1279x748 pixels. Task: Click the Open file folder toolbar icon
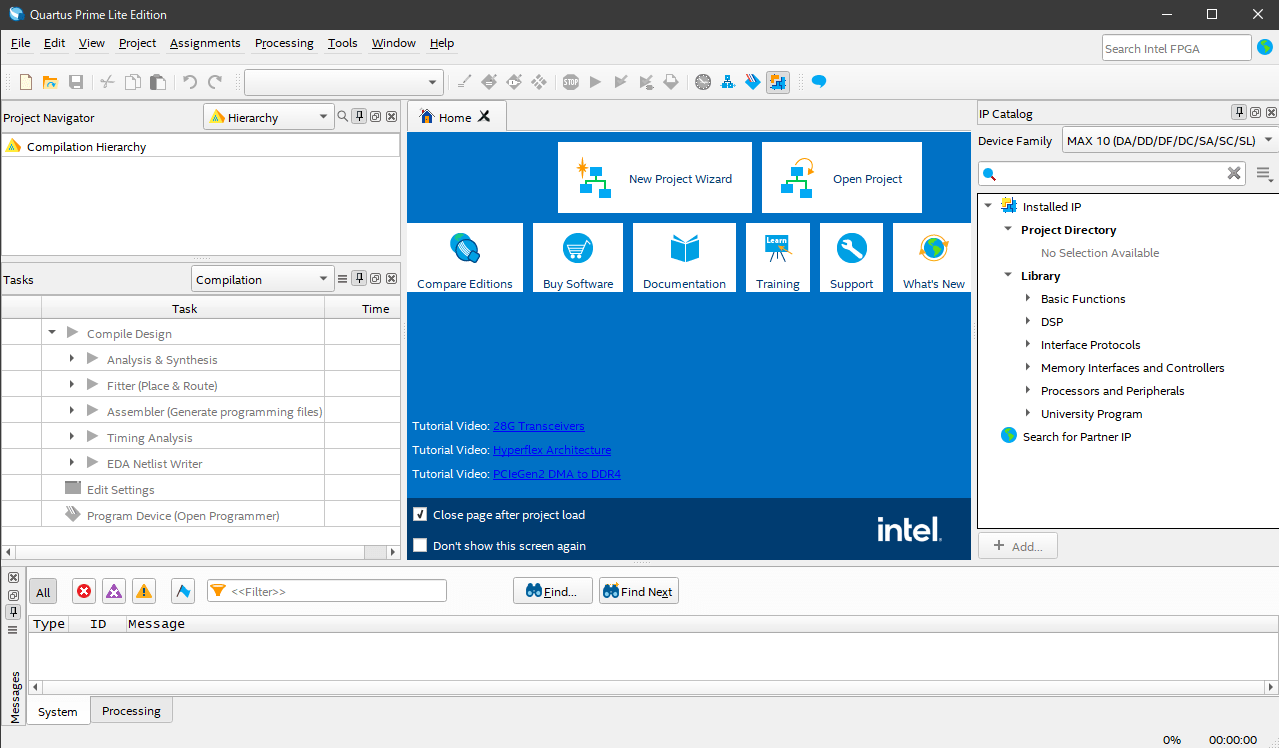(x=50, y=82)
